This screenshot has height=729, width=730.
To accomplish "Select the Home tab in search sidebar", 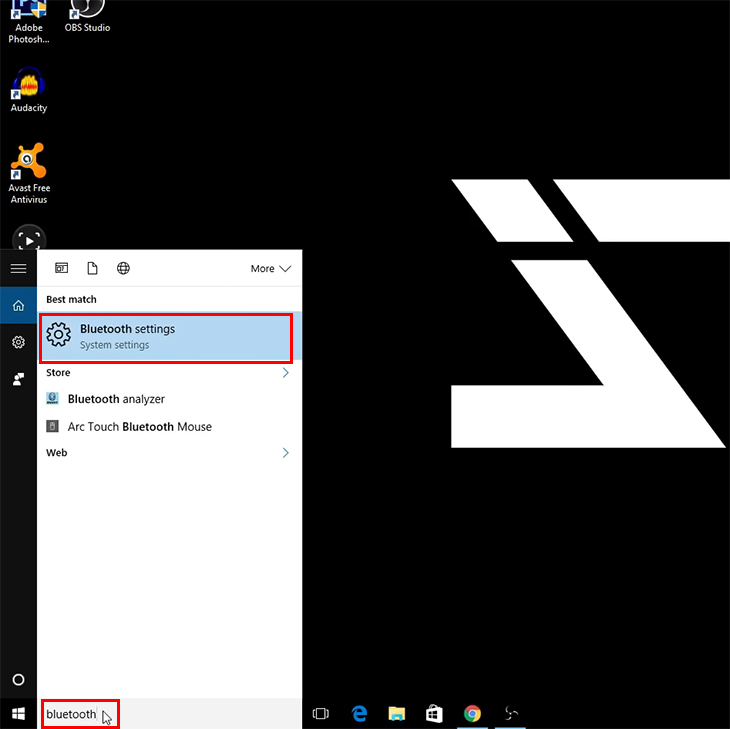I will (x=19, y=305).
